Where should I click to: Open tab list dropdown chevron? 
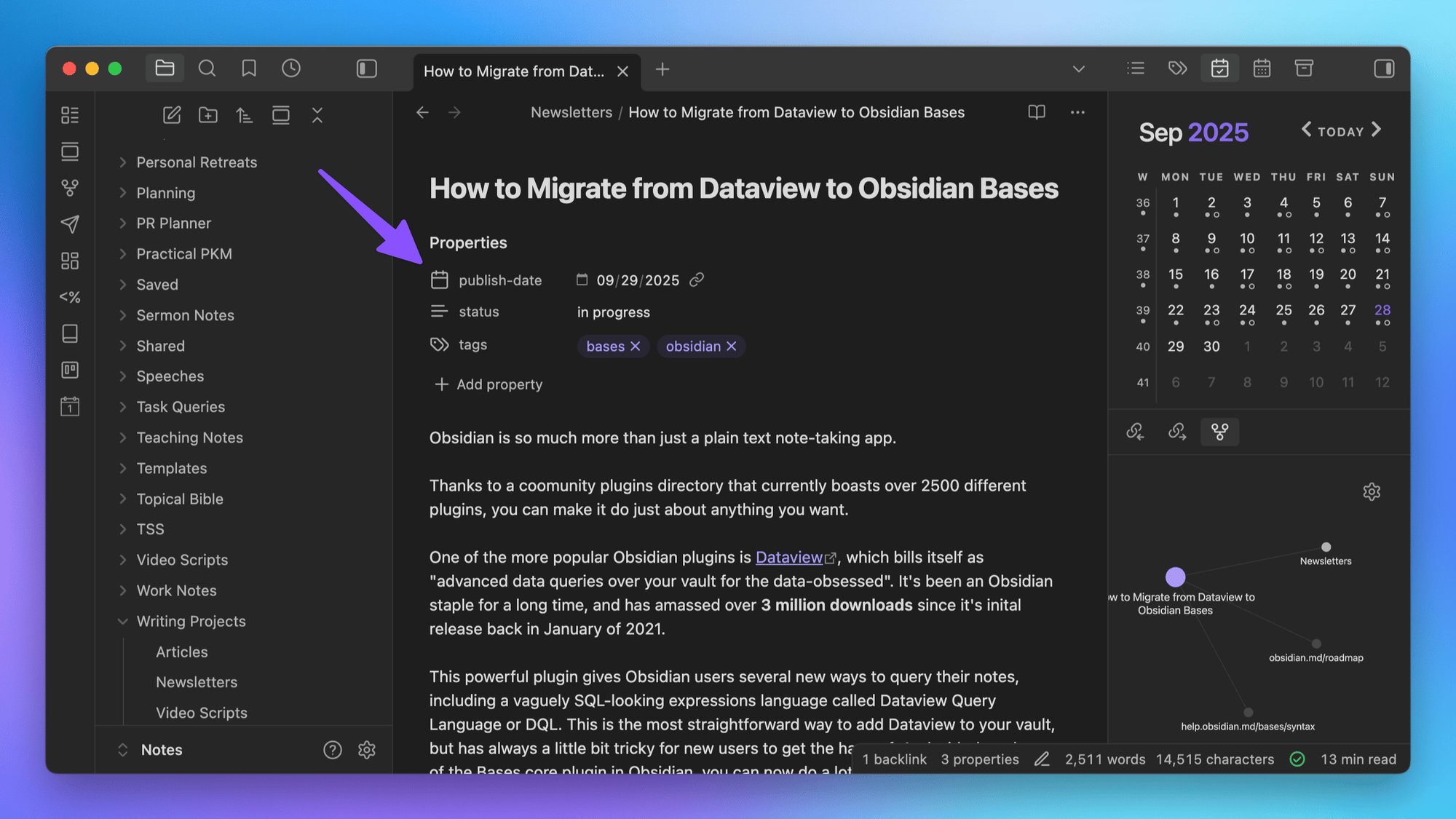1079,69
